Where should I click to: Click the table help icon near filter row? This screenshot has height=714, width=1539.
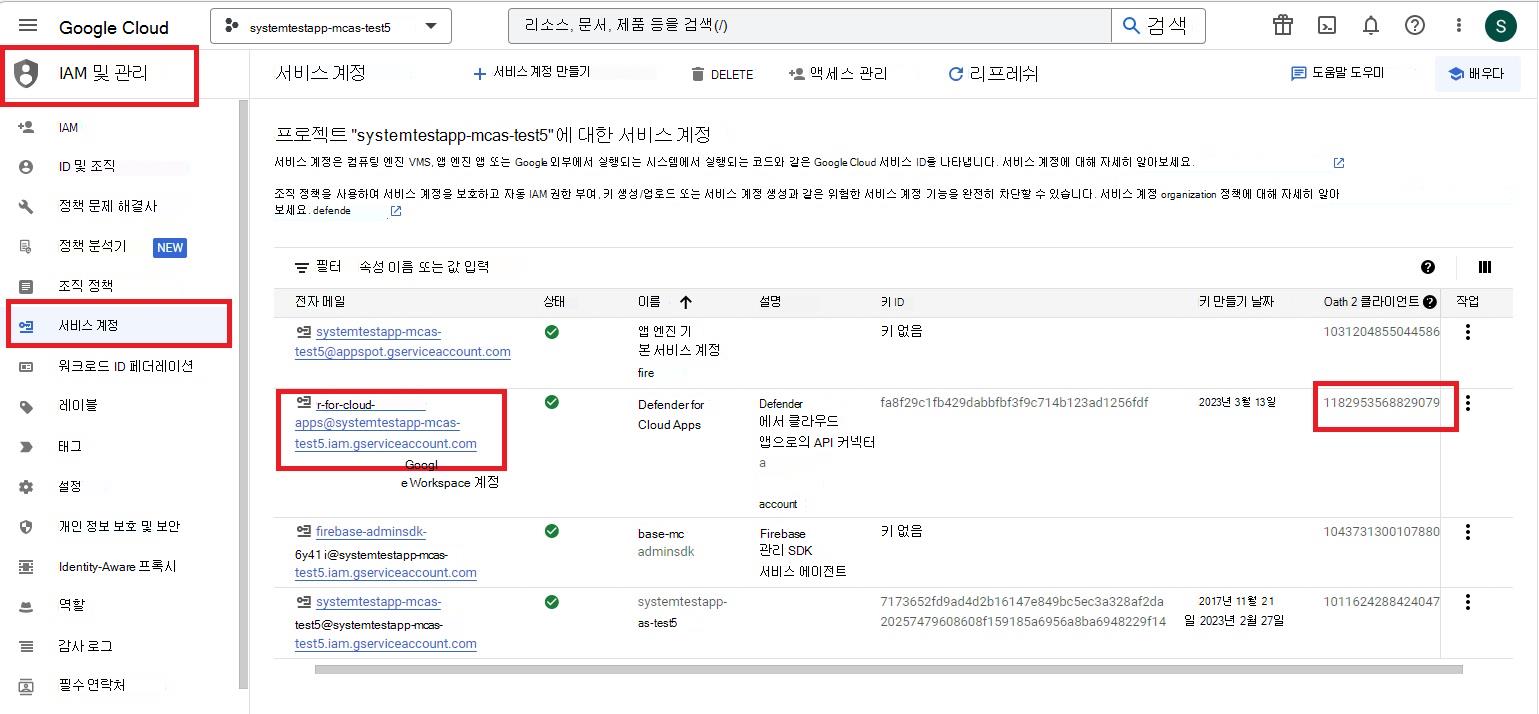coord(1428,267)
